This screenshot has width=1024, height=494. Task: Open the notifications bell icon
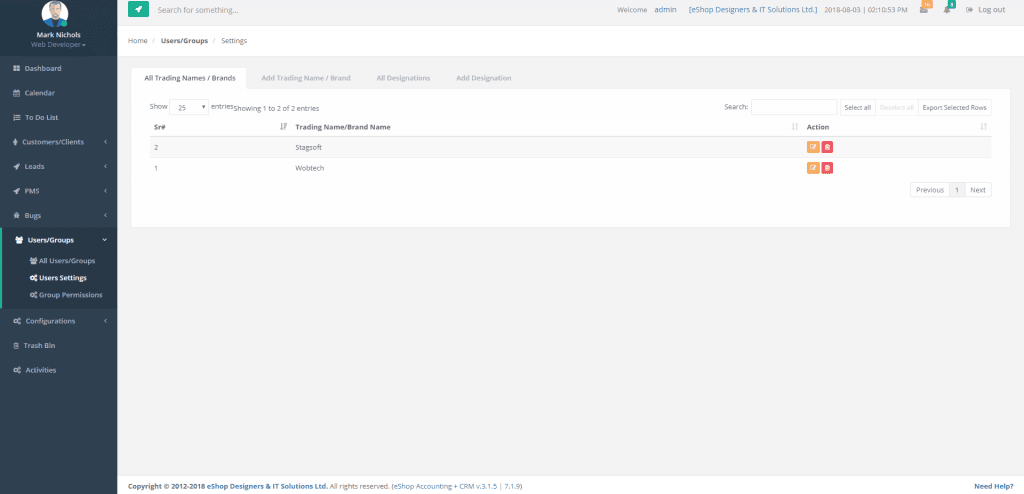[947, 10]
